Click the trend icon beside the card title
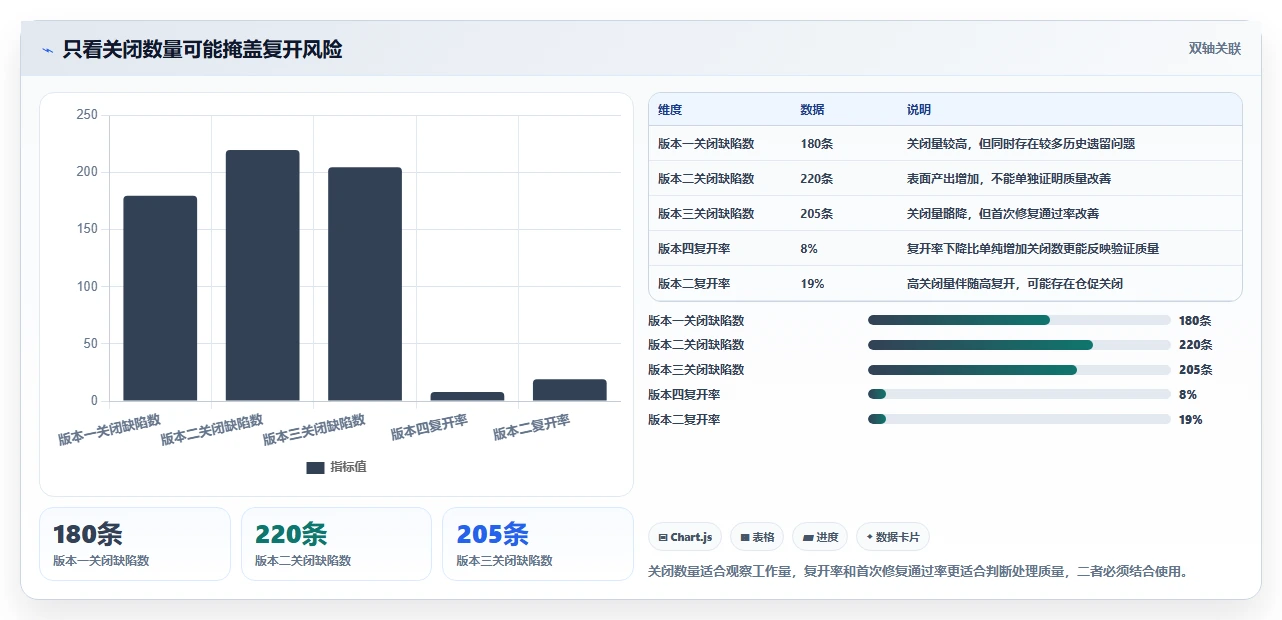The image size is (1282, 620). tap(47, 50)
